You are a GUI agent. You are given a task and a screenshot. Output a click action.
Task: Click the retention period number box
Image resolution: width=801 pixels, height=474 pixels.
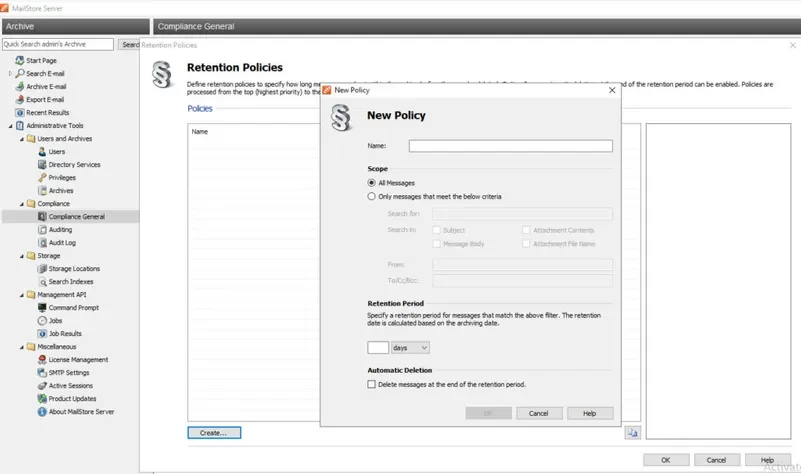378,348
